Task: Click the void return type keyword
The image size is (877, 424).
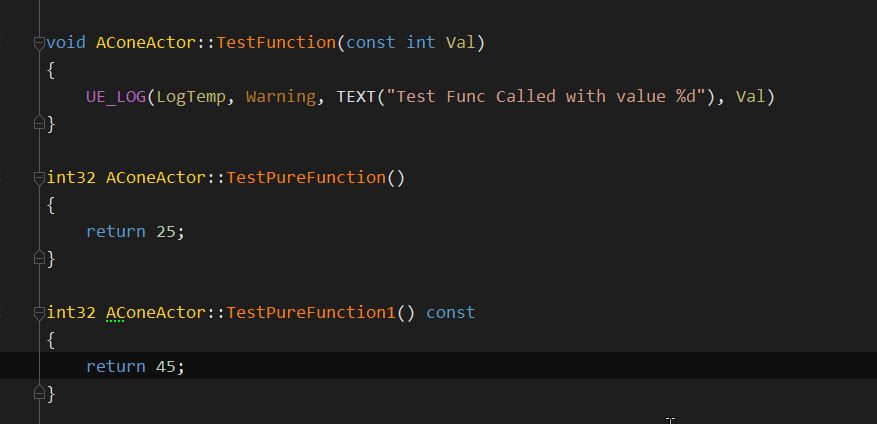Action: point(66,43)
